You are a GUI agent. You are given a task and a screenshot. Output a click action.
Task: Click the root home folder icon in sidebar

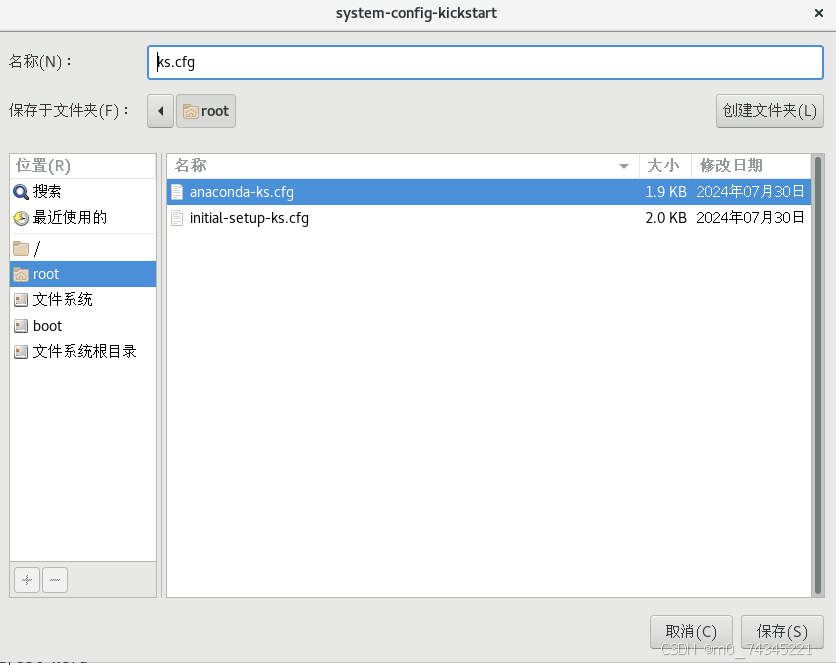21,274
